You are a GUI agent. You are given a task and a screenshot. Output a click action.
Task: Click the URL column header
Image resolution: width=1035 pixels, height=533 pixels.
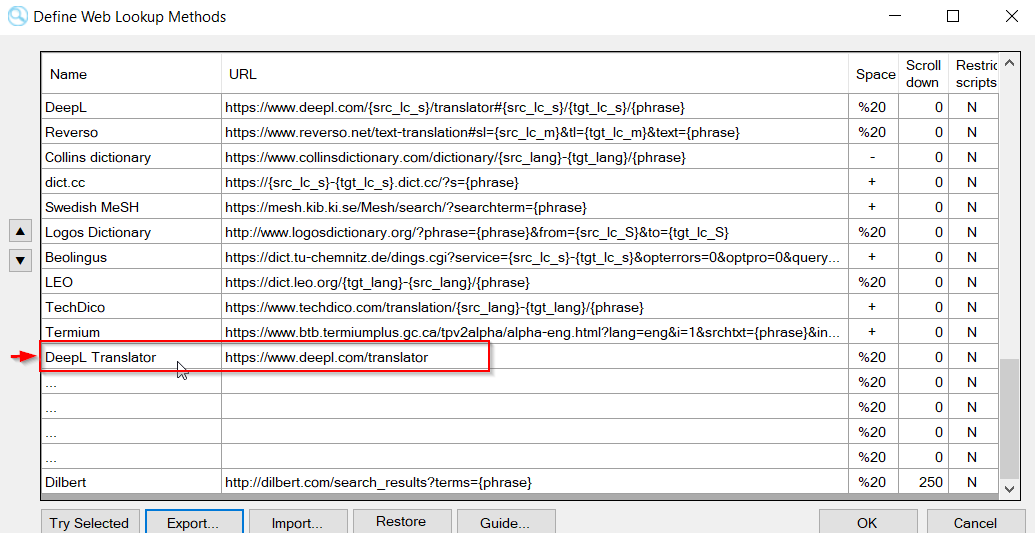point(535,74)
